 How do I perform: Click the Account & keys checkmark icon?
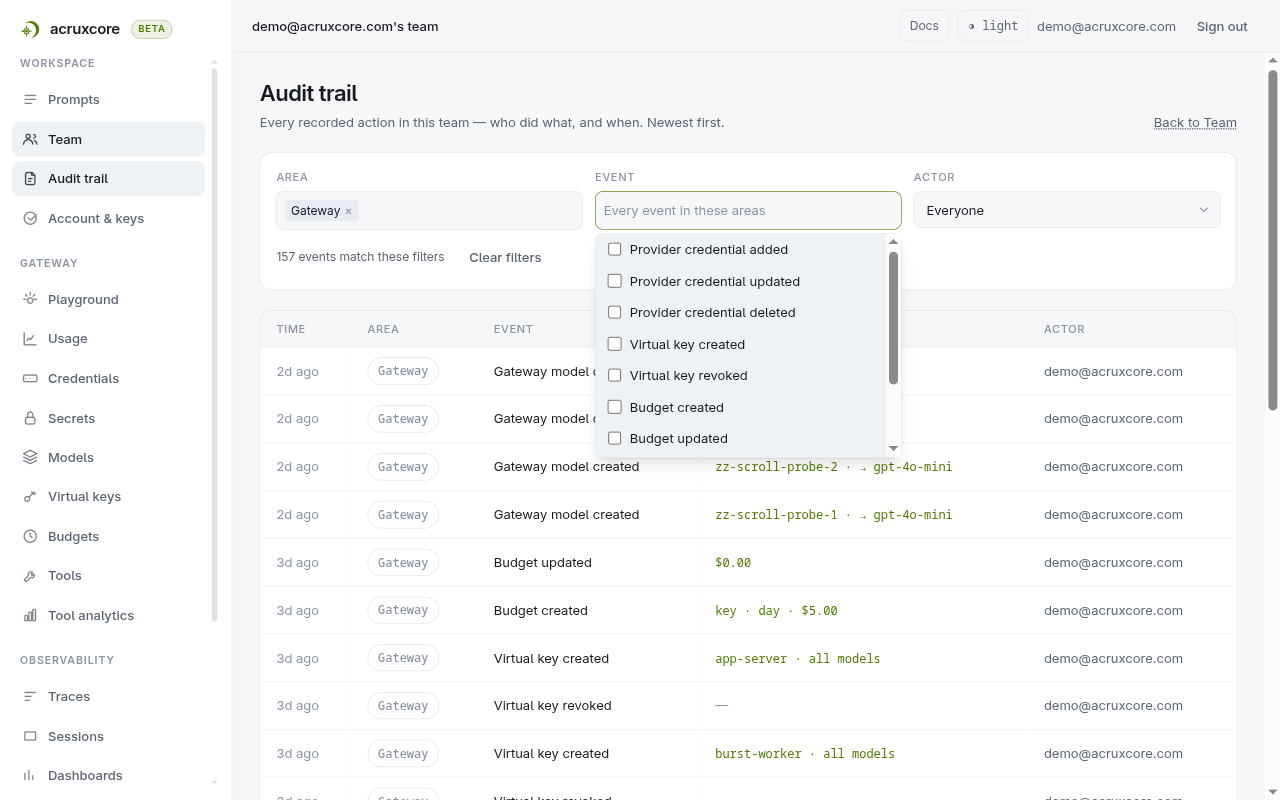pyautogui.click(x=30, y=219)
